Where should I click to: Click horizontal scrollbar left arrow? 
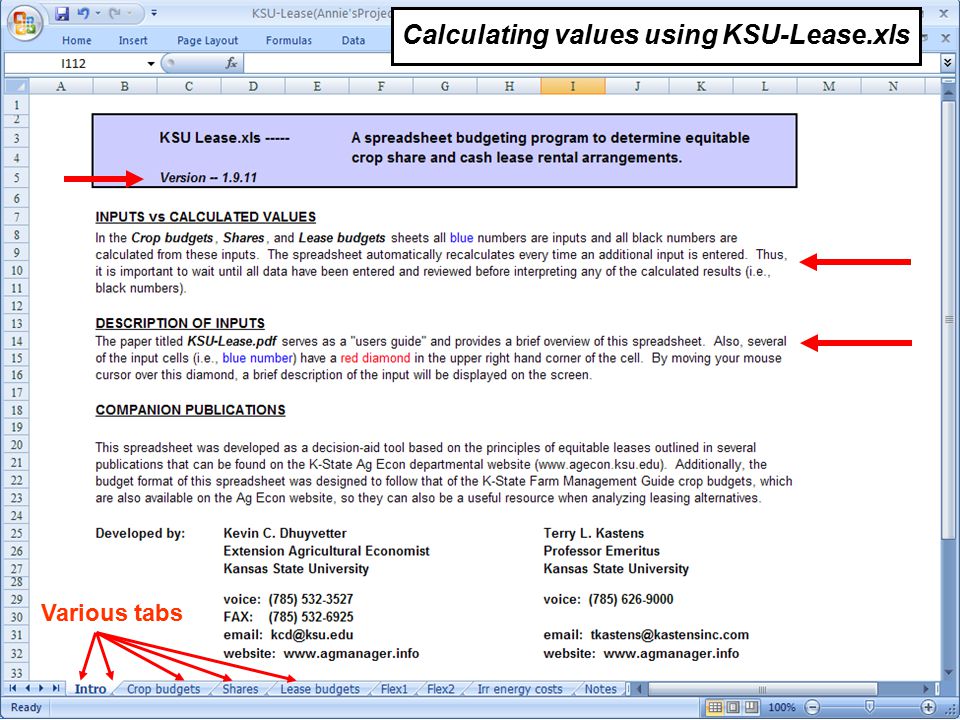640,689
